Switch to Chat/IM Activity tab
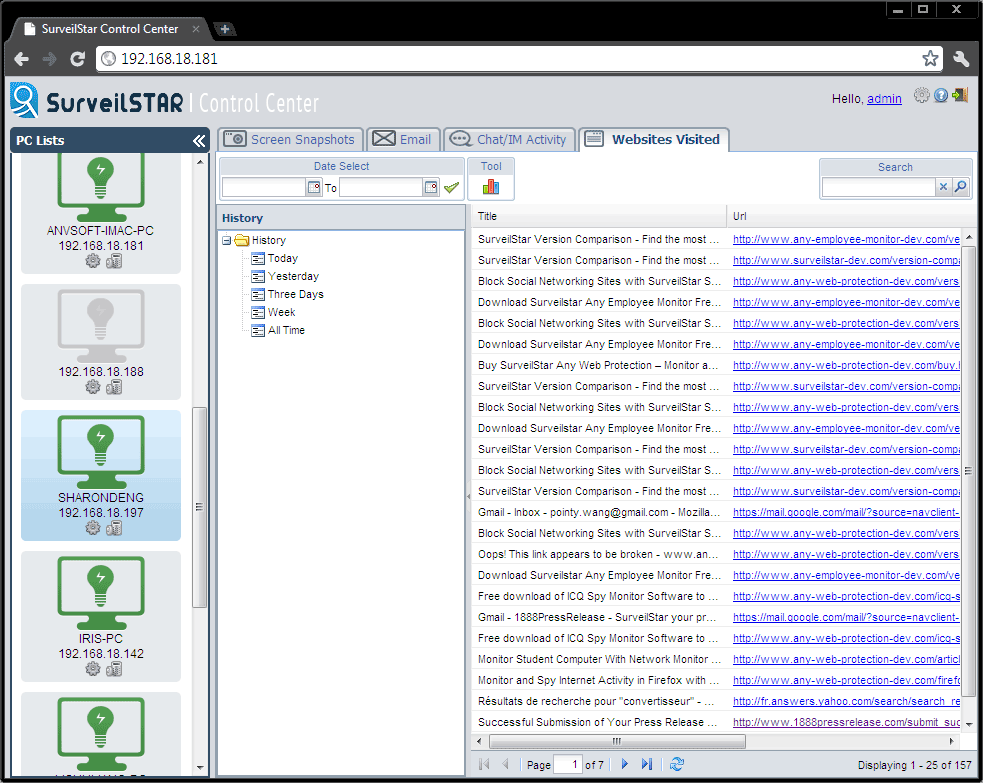 [x=510, y=139]
